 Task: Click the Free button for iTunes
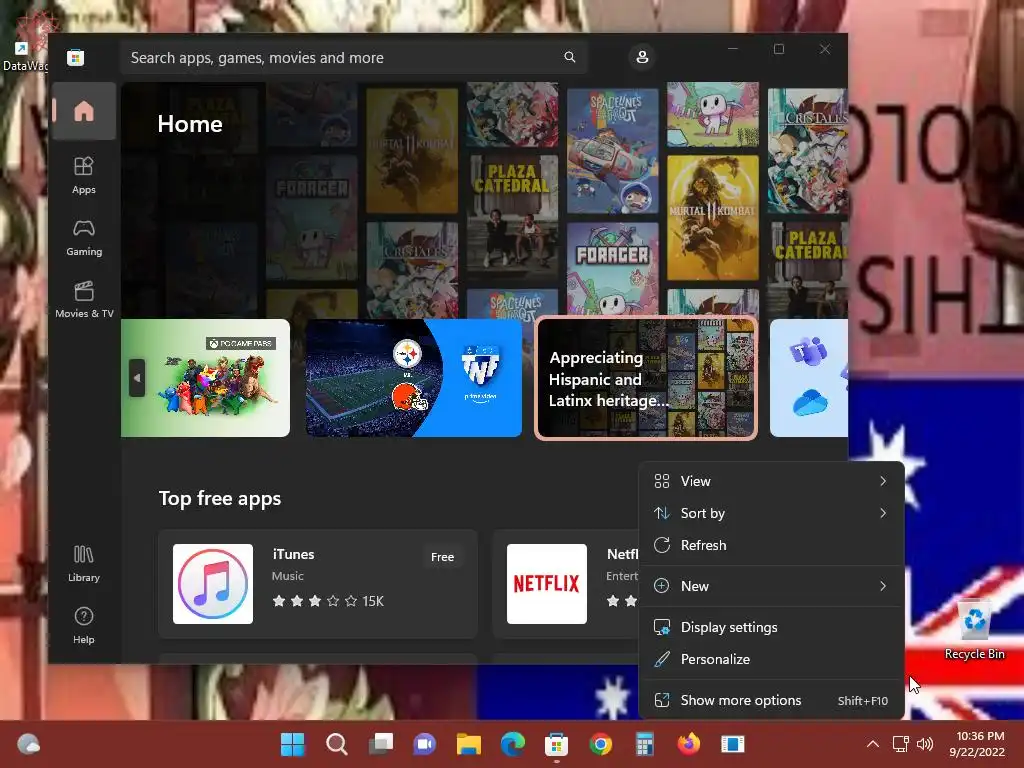click(442, 557)
